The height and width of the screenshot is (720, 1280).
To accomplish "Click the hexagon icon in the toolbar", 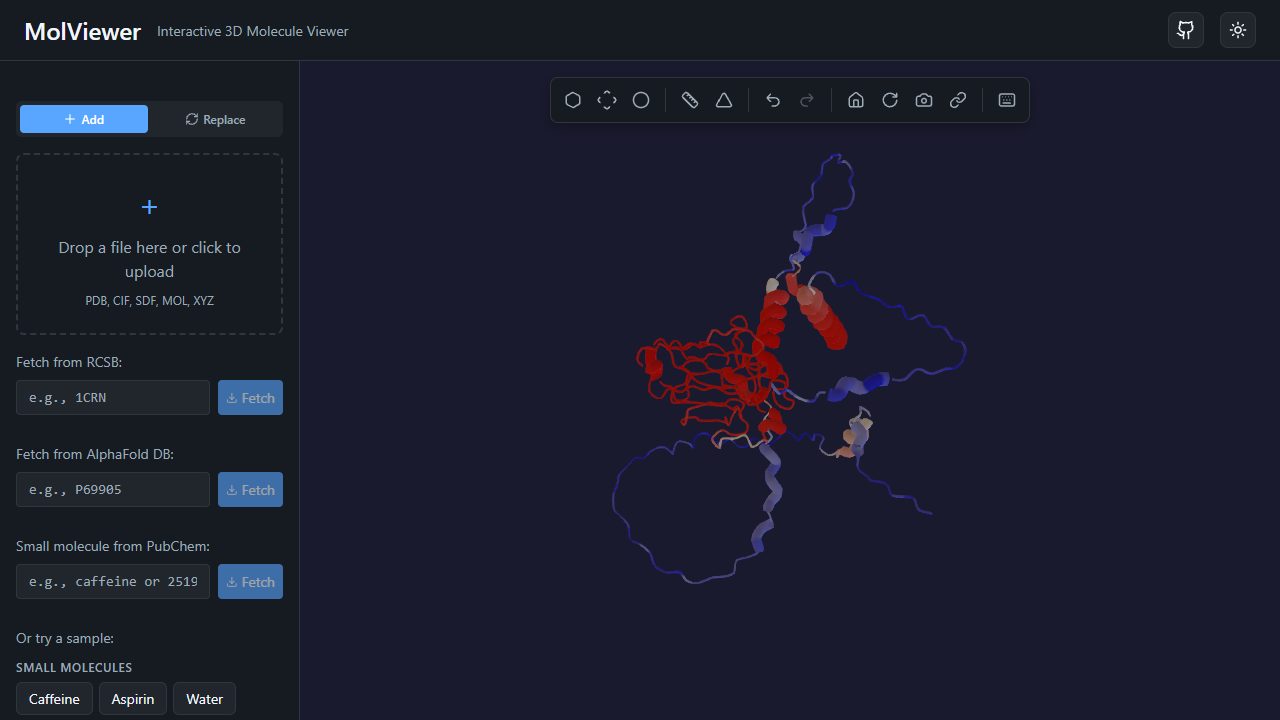I will click(x=573, y=100).
